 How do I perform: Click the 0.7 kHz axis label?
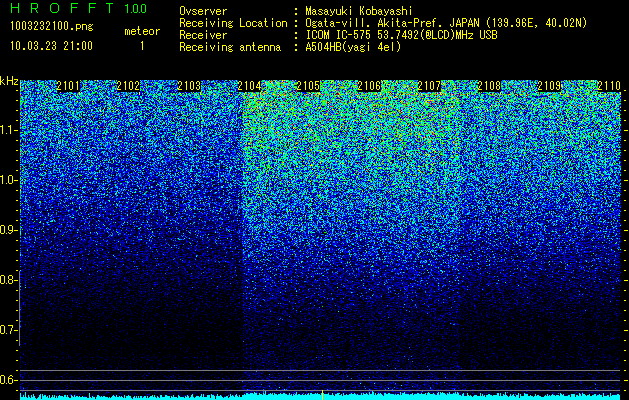click(x=9, y=330)
